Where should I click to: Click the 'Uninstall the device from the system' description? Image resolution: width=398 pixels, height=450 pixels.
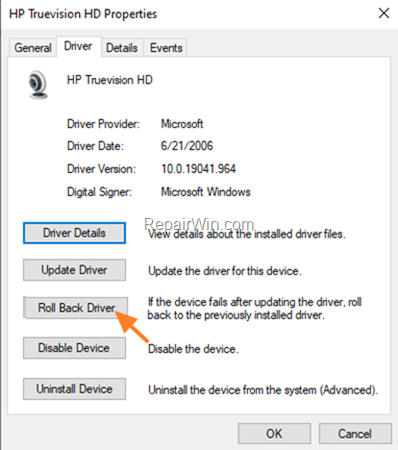[263, 390]
